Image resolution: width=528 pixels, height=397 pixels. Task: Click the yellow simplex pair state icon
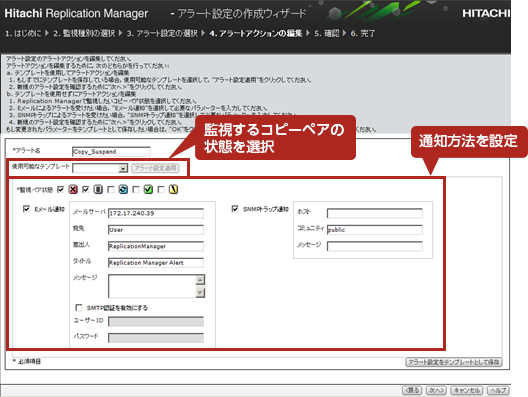pos(173,190)
